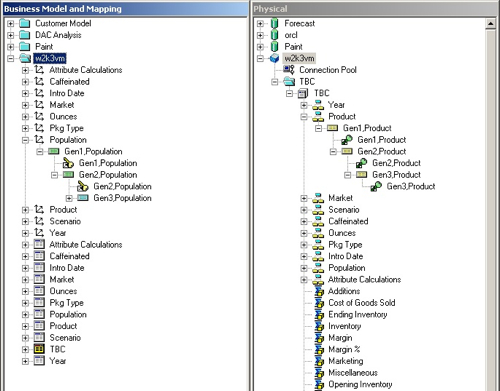
Task: Expand the Market physical hierarchy node
Action: 304,198
